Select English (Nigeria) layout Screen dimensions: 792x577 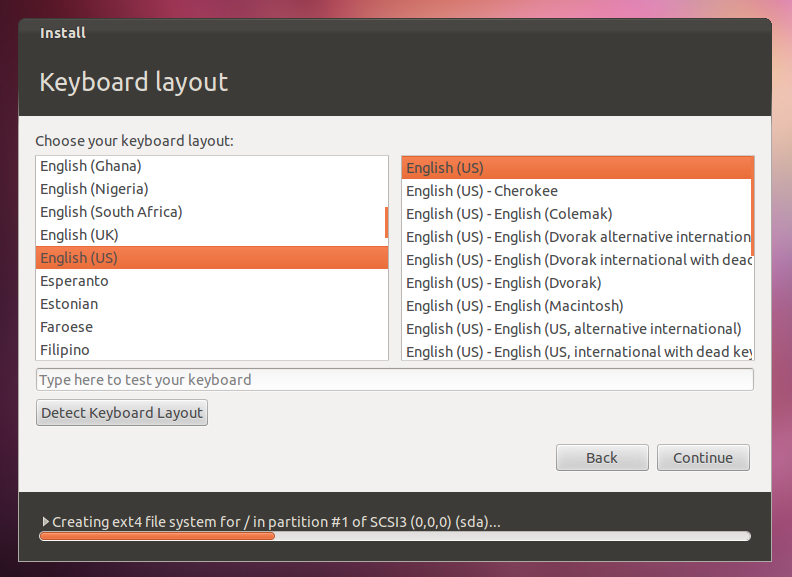coord(212,189)
